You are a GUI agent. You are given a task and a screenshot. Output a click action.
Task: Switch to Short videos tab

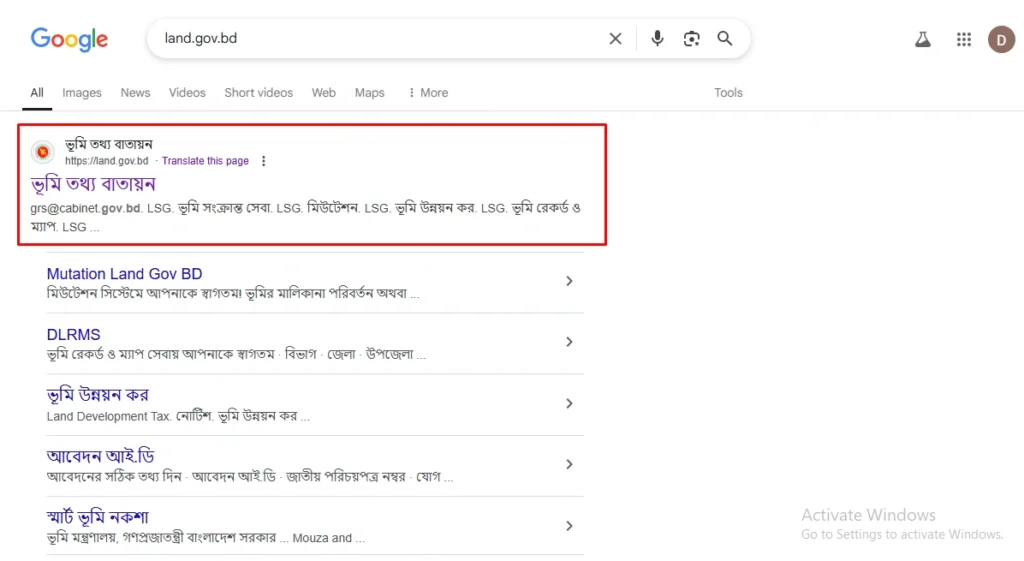259,93
